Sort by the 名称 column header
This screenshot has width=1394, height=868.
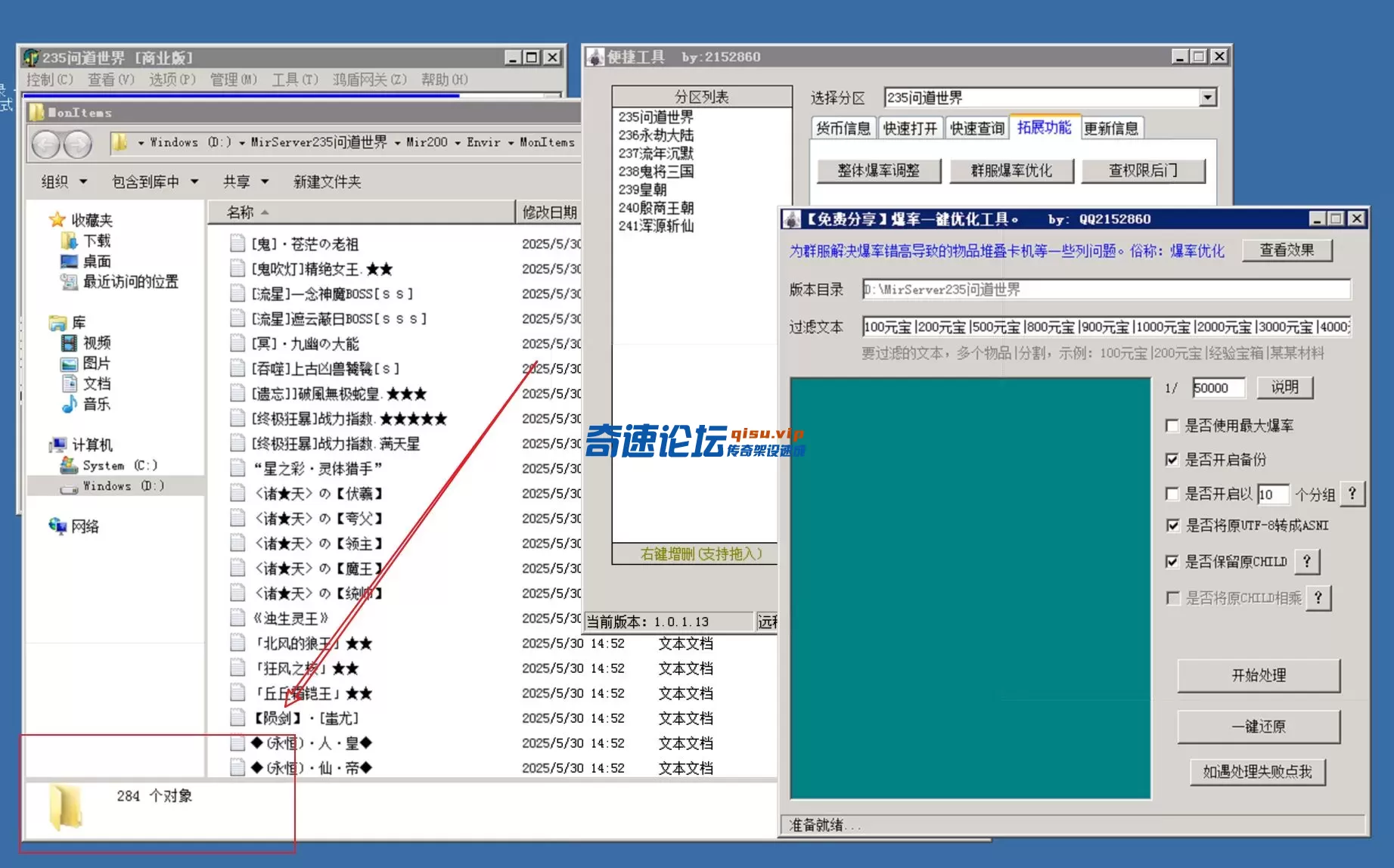pos(362,212)
